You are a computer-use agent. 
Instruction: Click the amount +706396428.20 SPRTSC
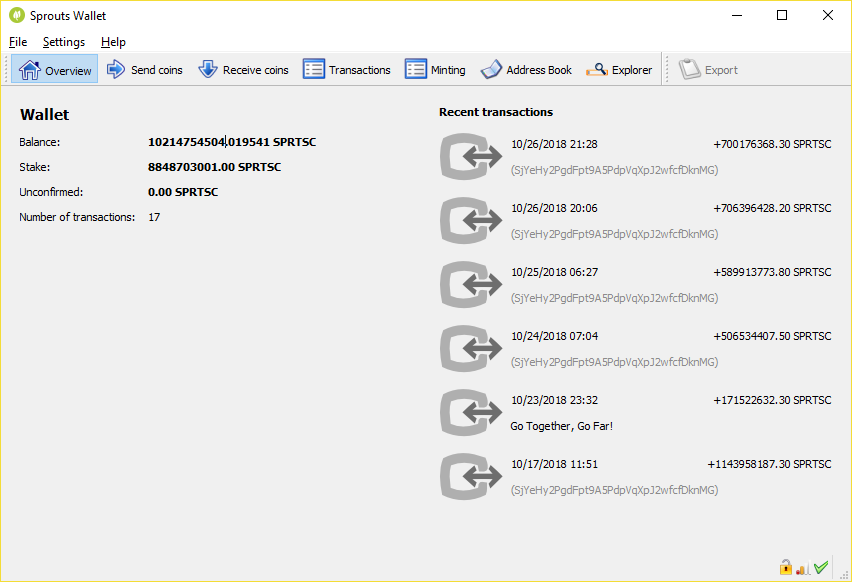pyautogui.click(x=772, y=208)
